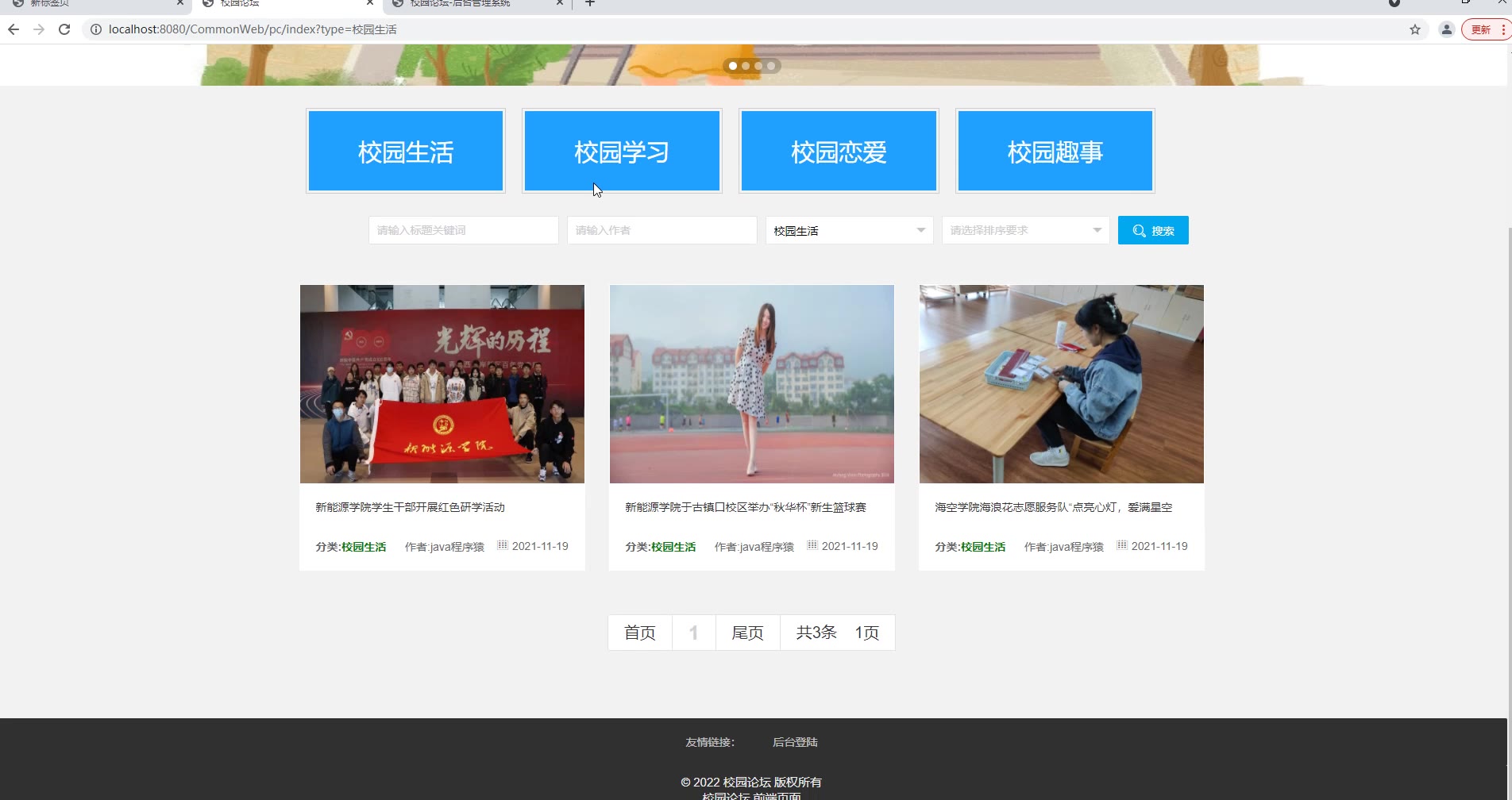The width and height of the screenshot is (1512, 800).
Task: Open the 校园学习 category tile
Action: tap(622, 151)
